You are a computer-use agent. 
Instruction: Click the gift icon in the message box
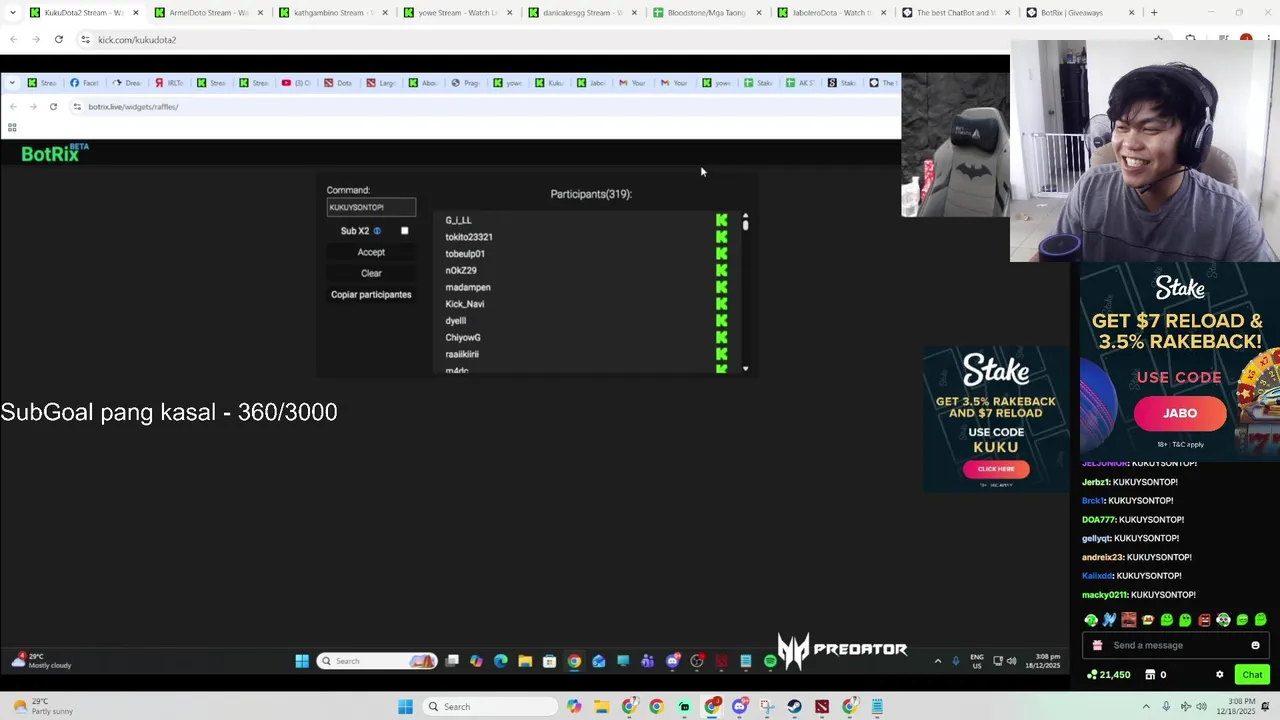(1097, 645)
